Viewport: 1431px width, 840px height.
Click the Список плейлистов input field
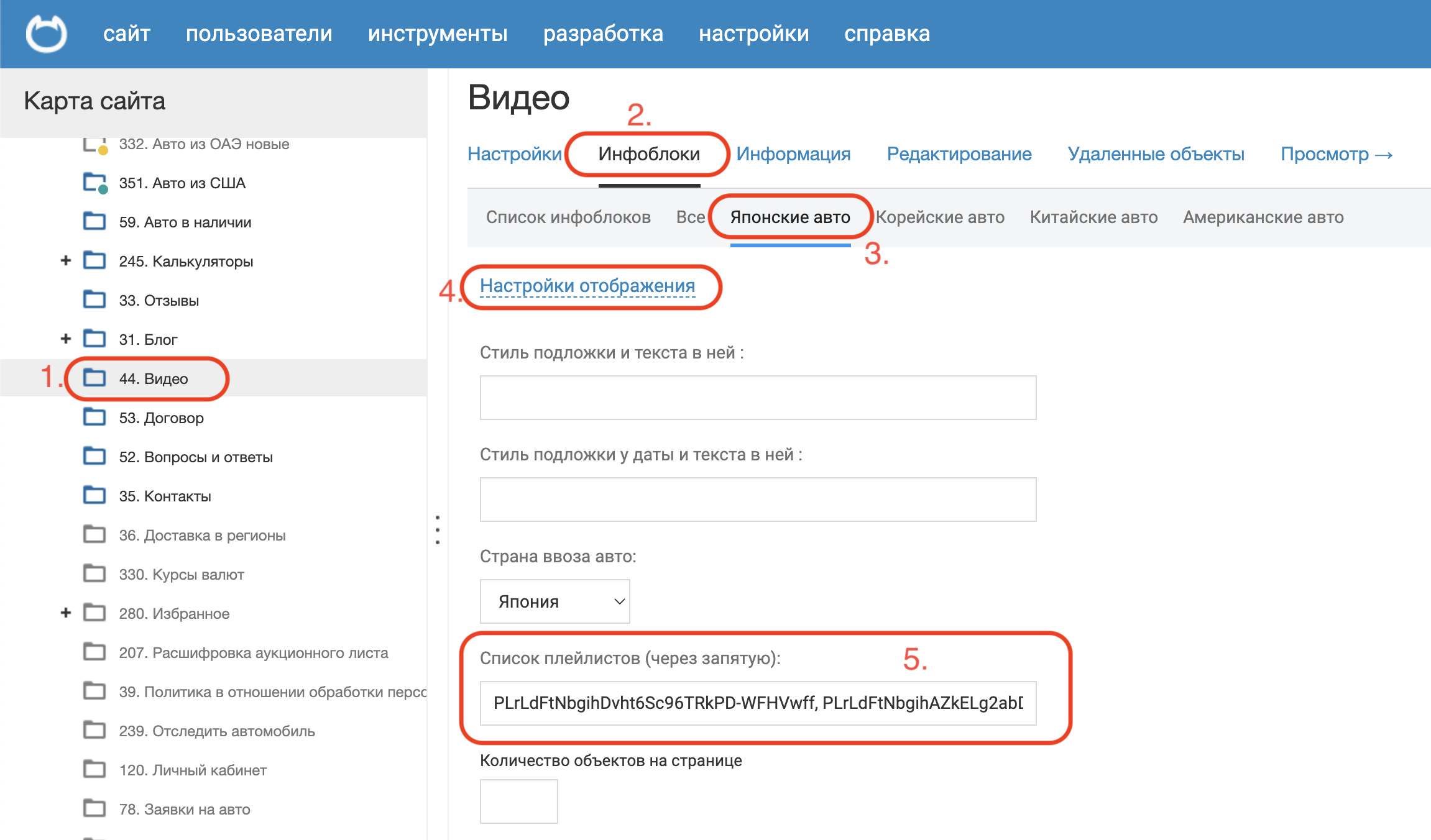pyautogui.click(x=758, y=703)
